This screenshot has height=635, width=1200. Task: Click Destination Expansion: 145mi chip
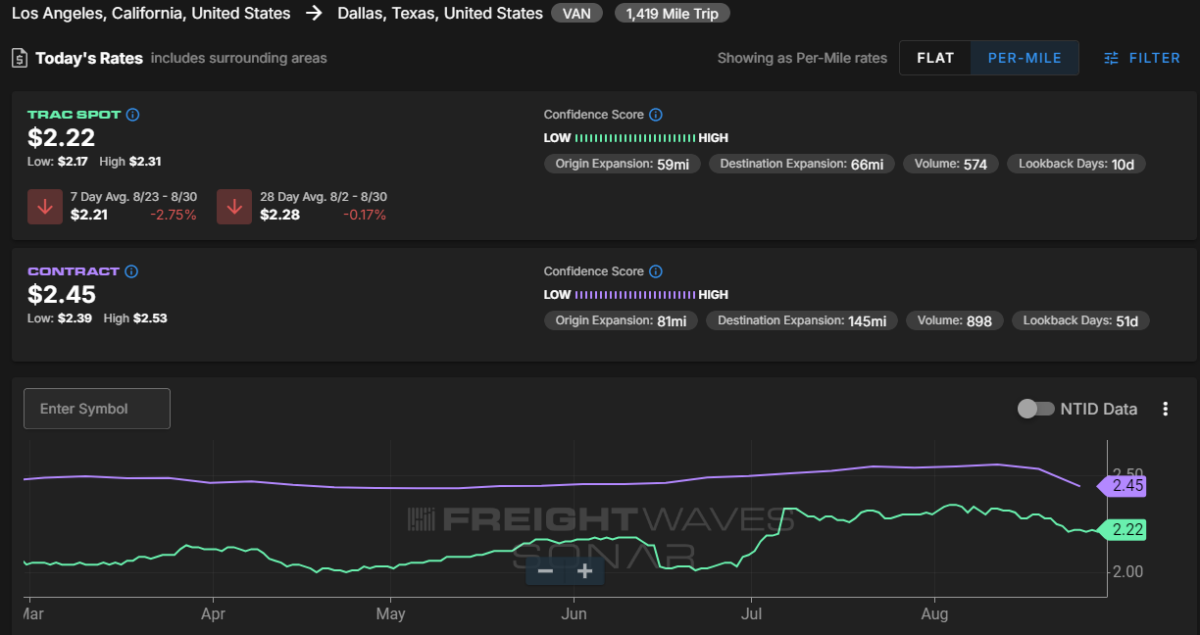tap(802, 321)
